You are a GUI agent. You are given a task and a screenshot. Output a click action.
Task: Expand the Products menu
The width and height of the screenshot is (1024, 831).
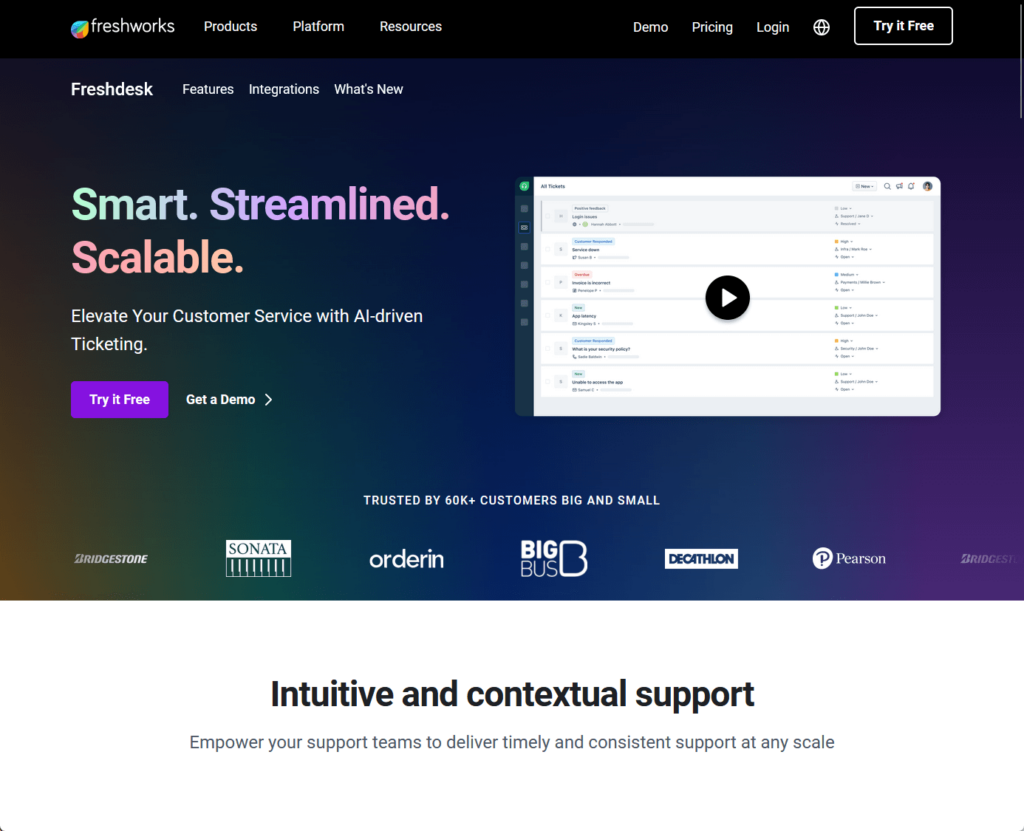tap(231, 27)
